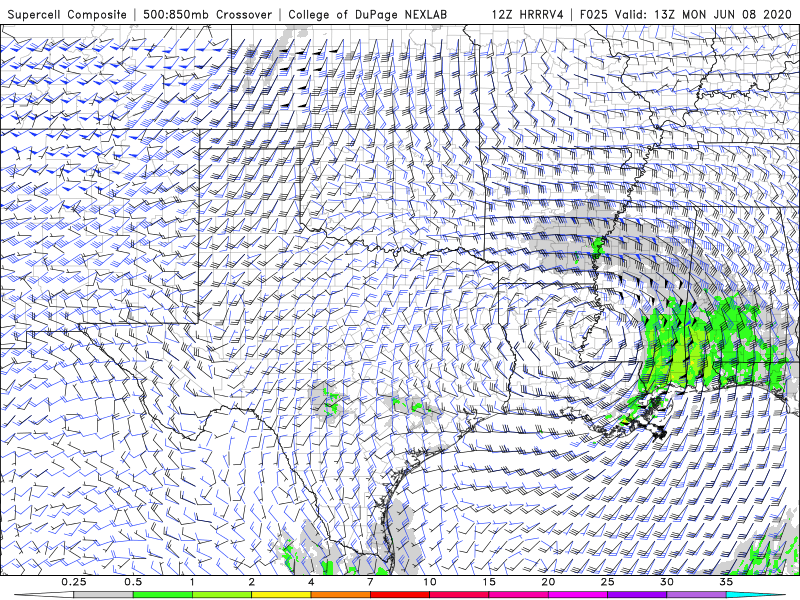Click the legend value 20

pyautogui.click(x=548, y=582)
